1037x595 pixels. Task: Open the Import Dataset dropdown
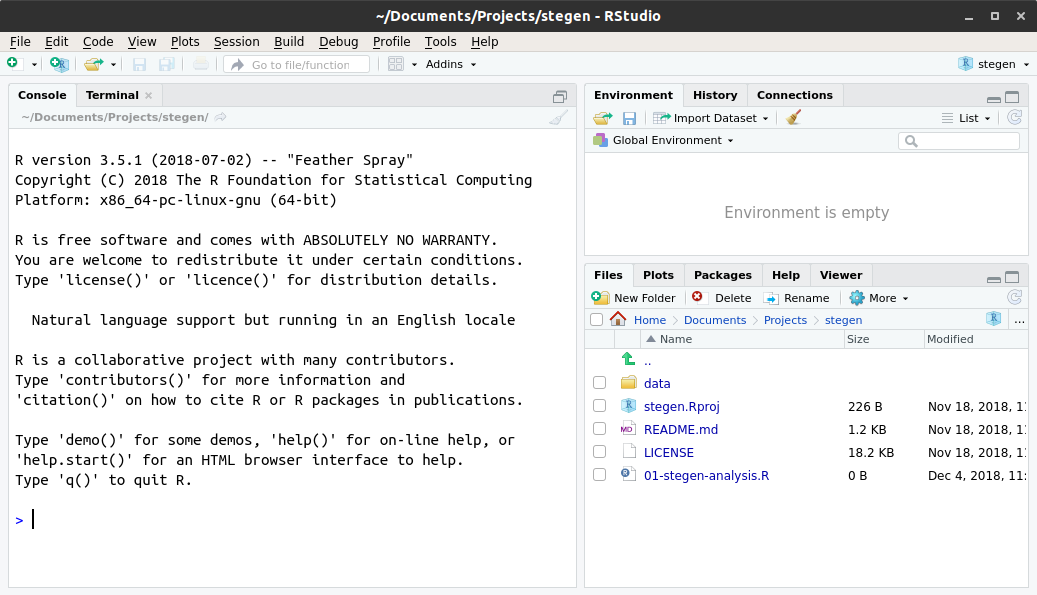(712, 118)
